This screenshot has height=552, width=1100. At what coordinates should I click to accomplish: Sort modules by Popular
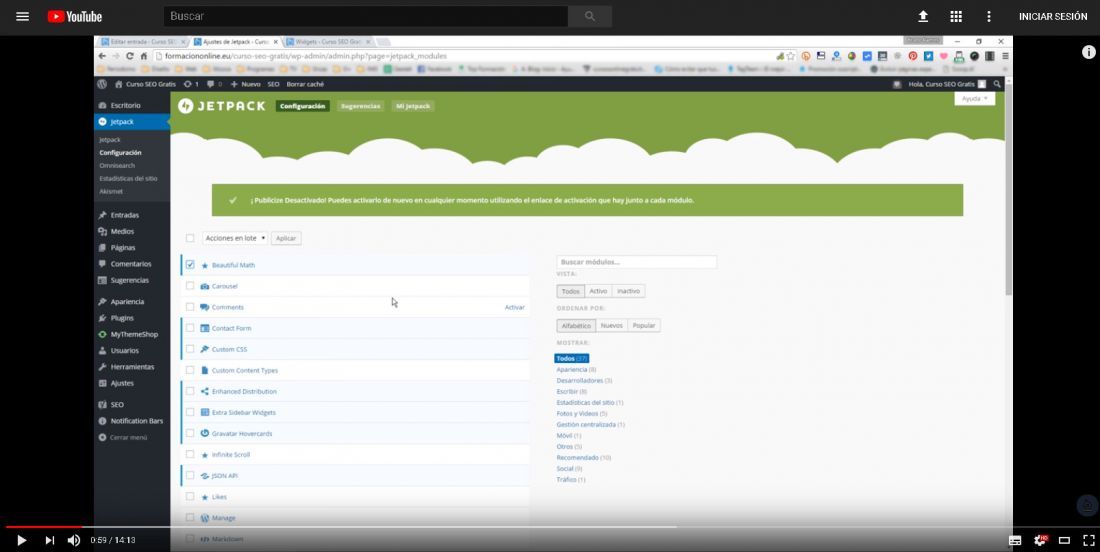(644, 325)
